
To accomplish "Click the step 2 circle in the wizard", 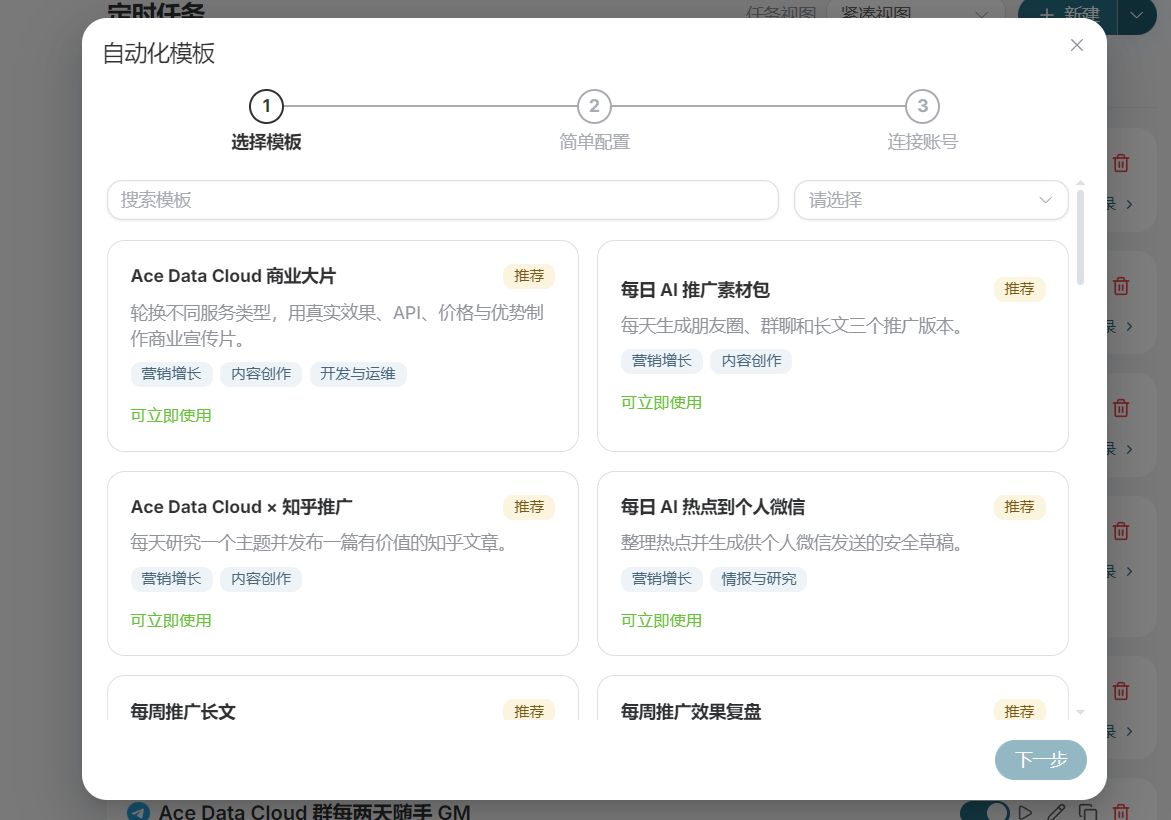I will (594, 106).
